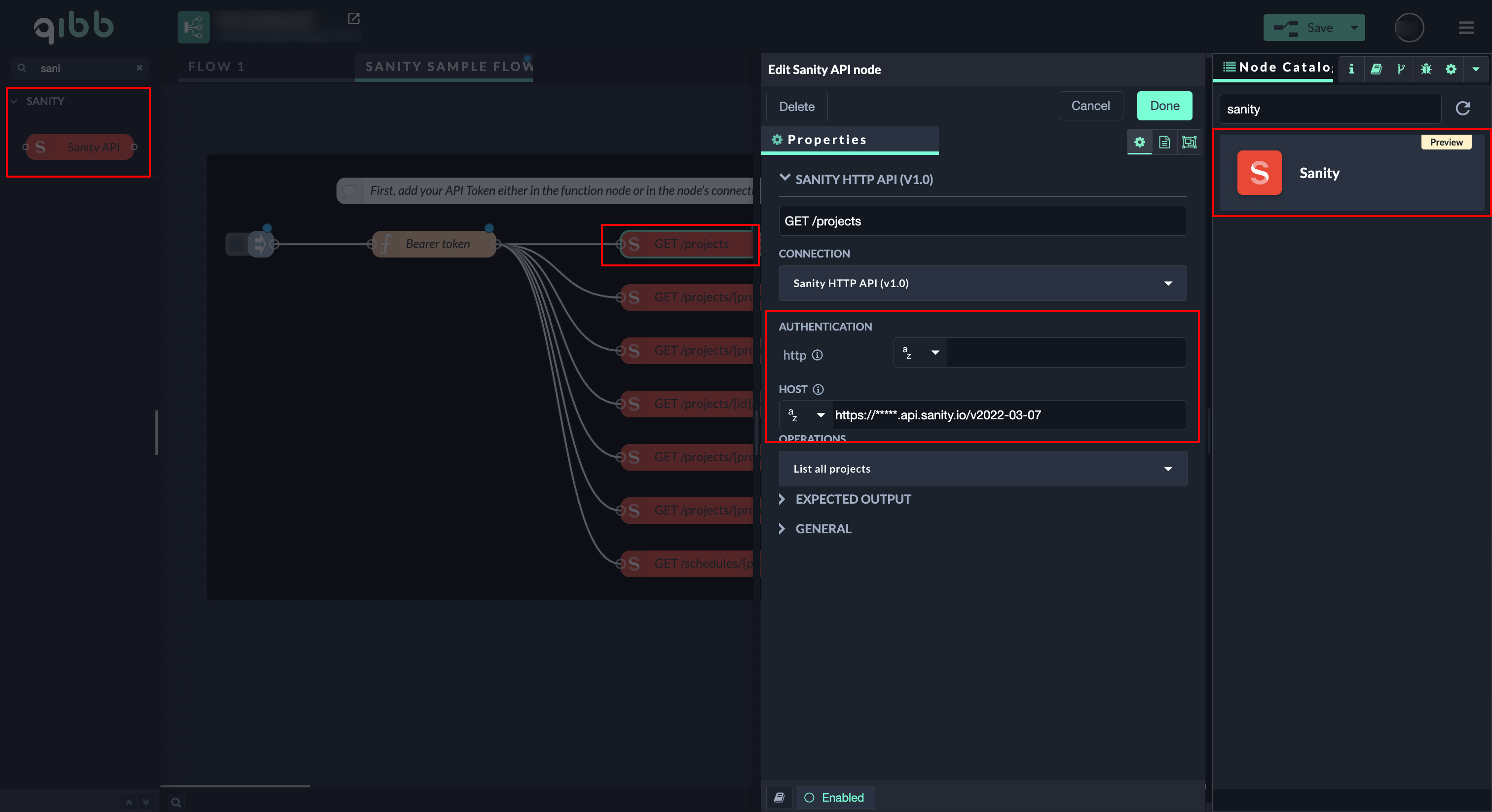This screenshot has height=812, width=1492.
Task: Open node appearance icon in editor
Action: click(1189, 142)
